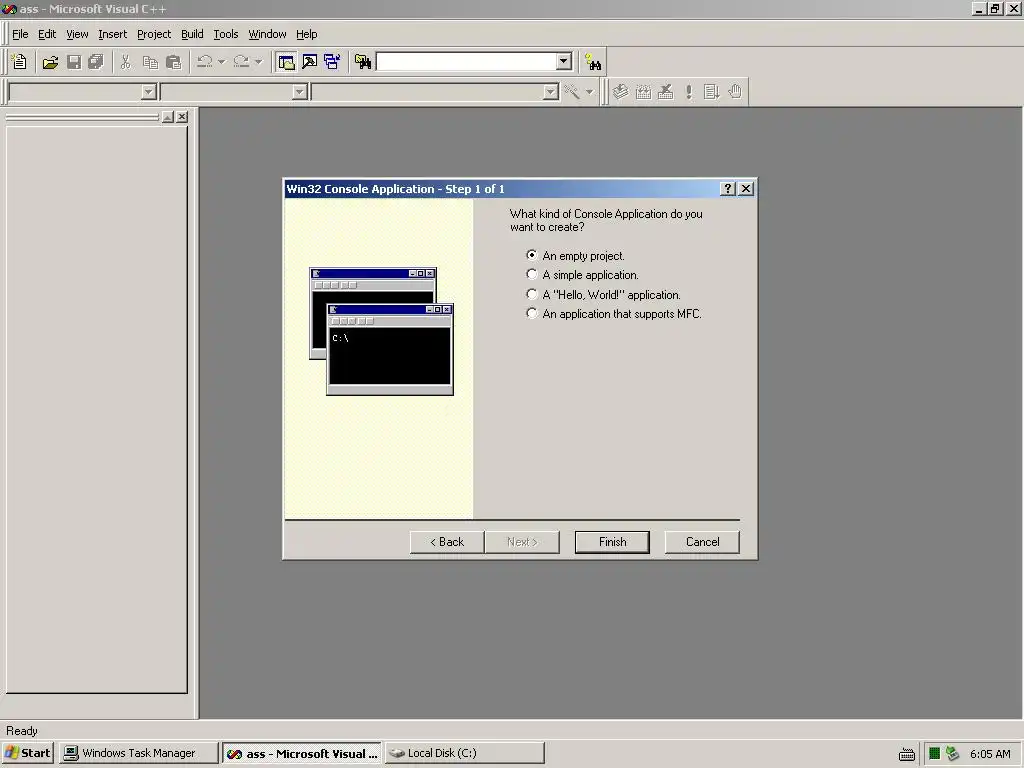
Task: Close the Win32 Console Application dialog
Action: pos(746,189)
